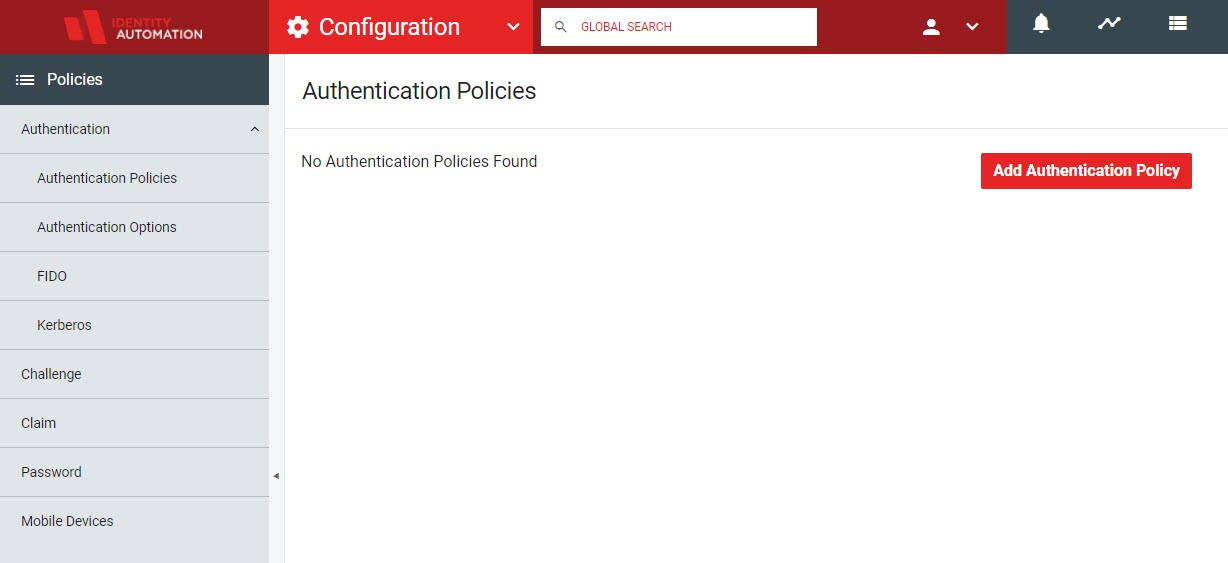Click the Add Authentication Policy button
The width and height of the screenshot is (1228, 563).
(x=1086, y=171)
